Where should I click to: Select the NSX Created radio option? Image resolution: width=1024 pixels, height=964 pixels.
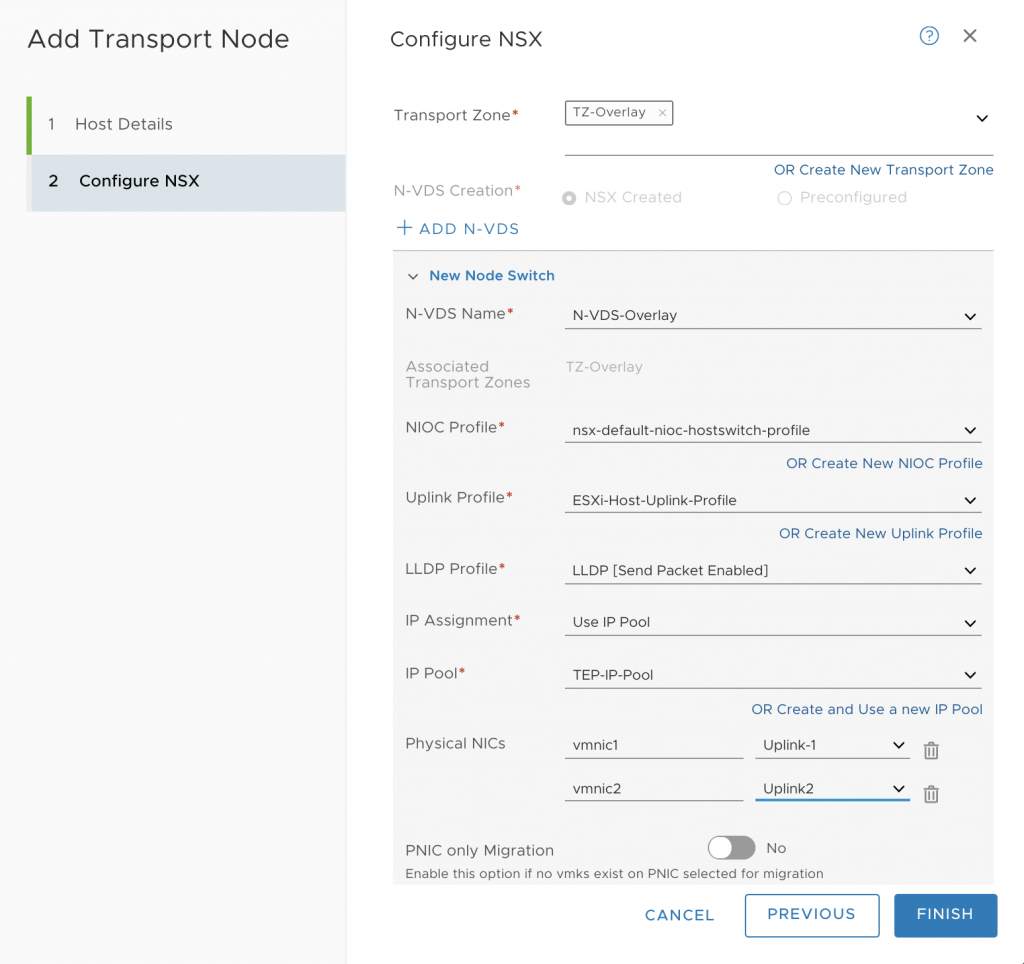(x=569, y=198)
